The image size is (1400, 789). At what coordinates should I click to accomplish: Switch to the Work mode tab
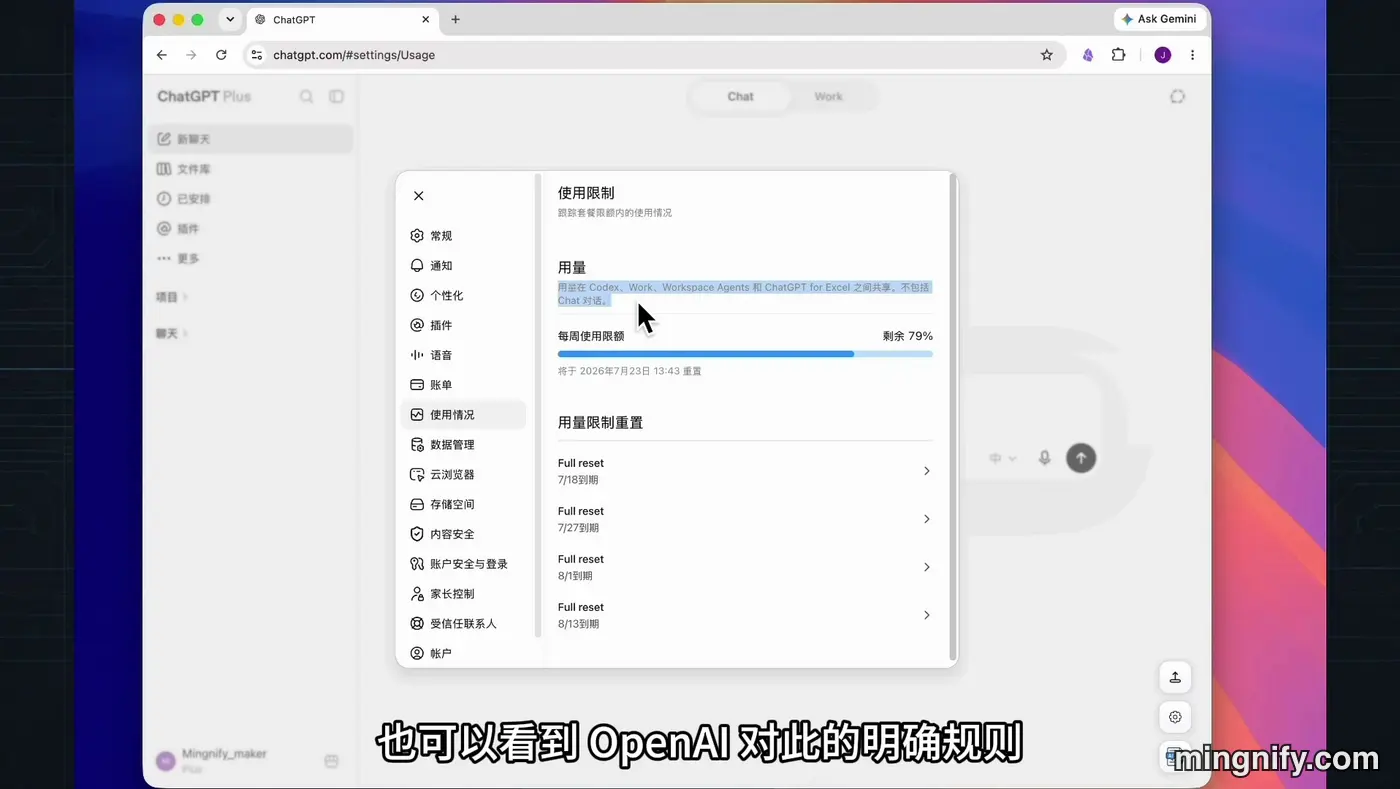828,97
